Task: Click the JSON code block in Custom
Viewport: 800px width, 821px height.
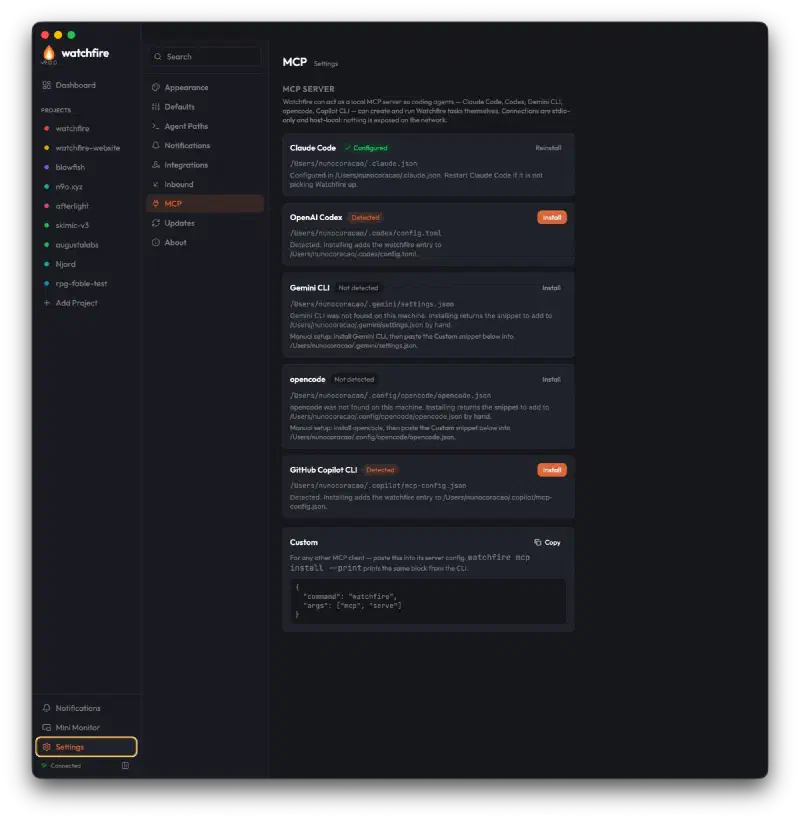Action: click(428, 601)
